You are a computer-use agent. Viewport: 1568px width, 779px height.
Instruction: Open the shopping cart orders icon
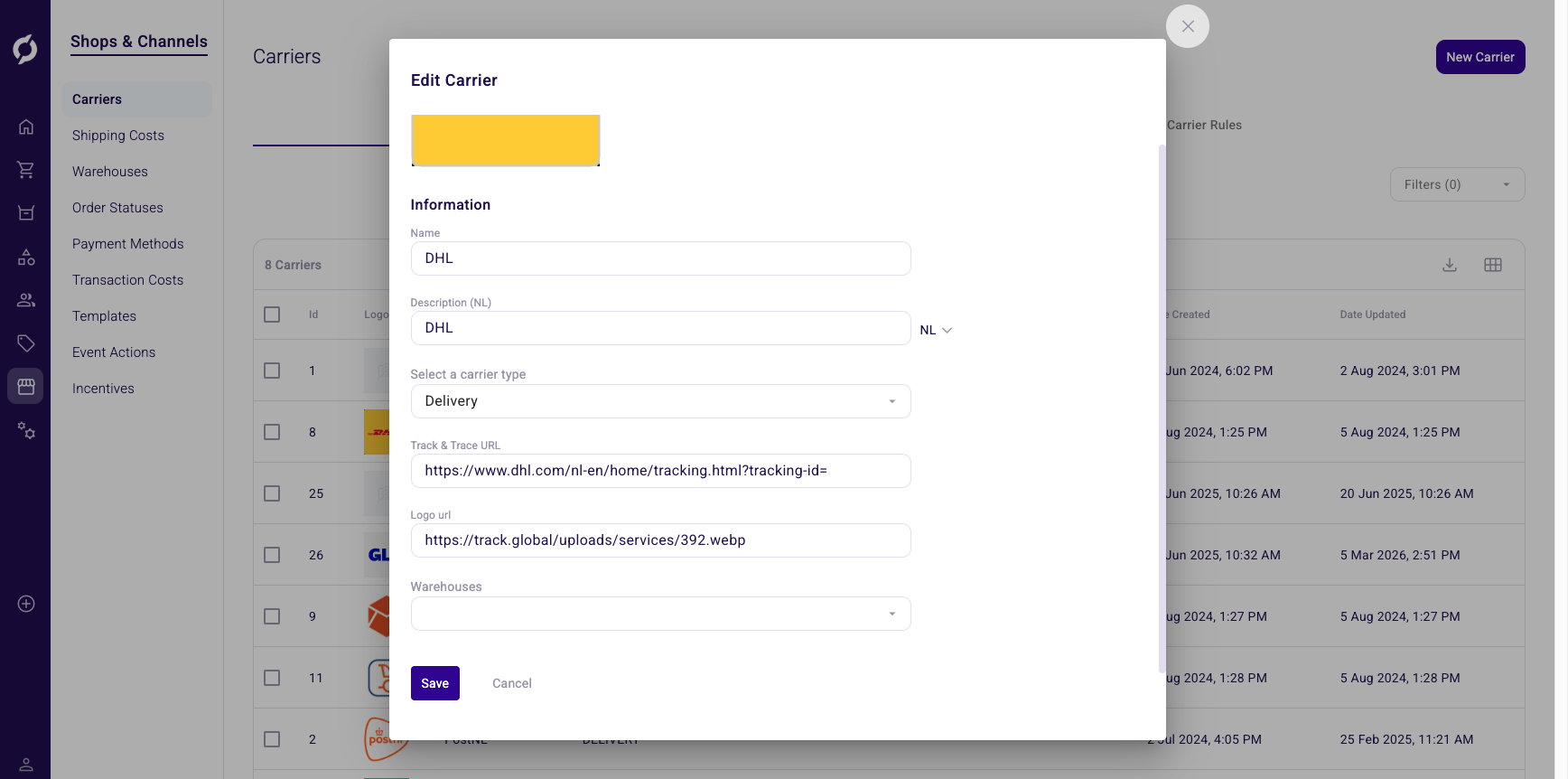(26, 170)
